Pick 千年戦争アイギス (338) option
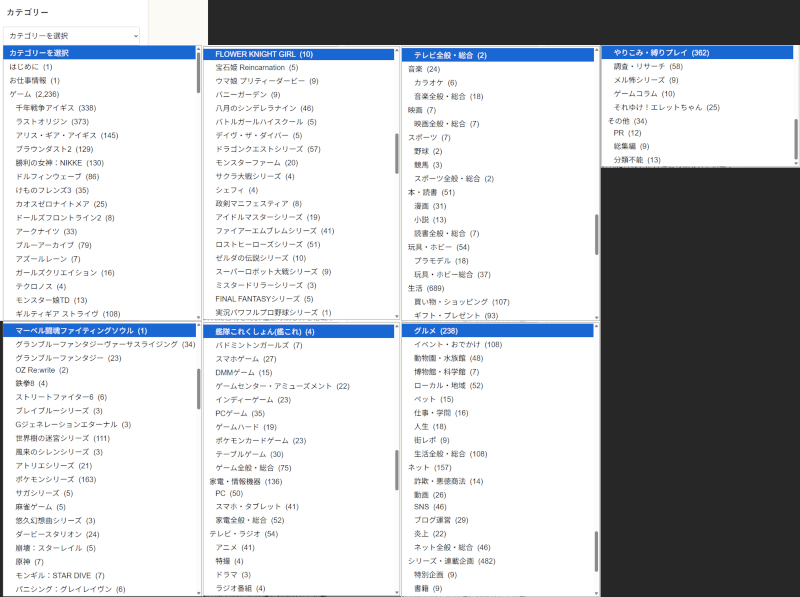The height and width of the screenshot is (597, 800). click(99, 108)
